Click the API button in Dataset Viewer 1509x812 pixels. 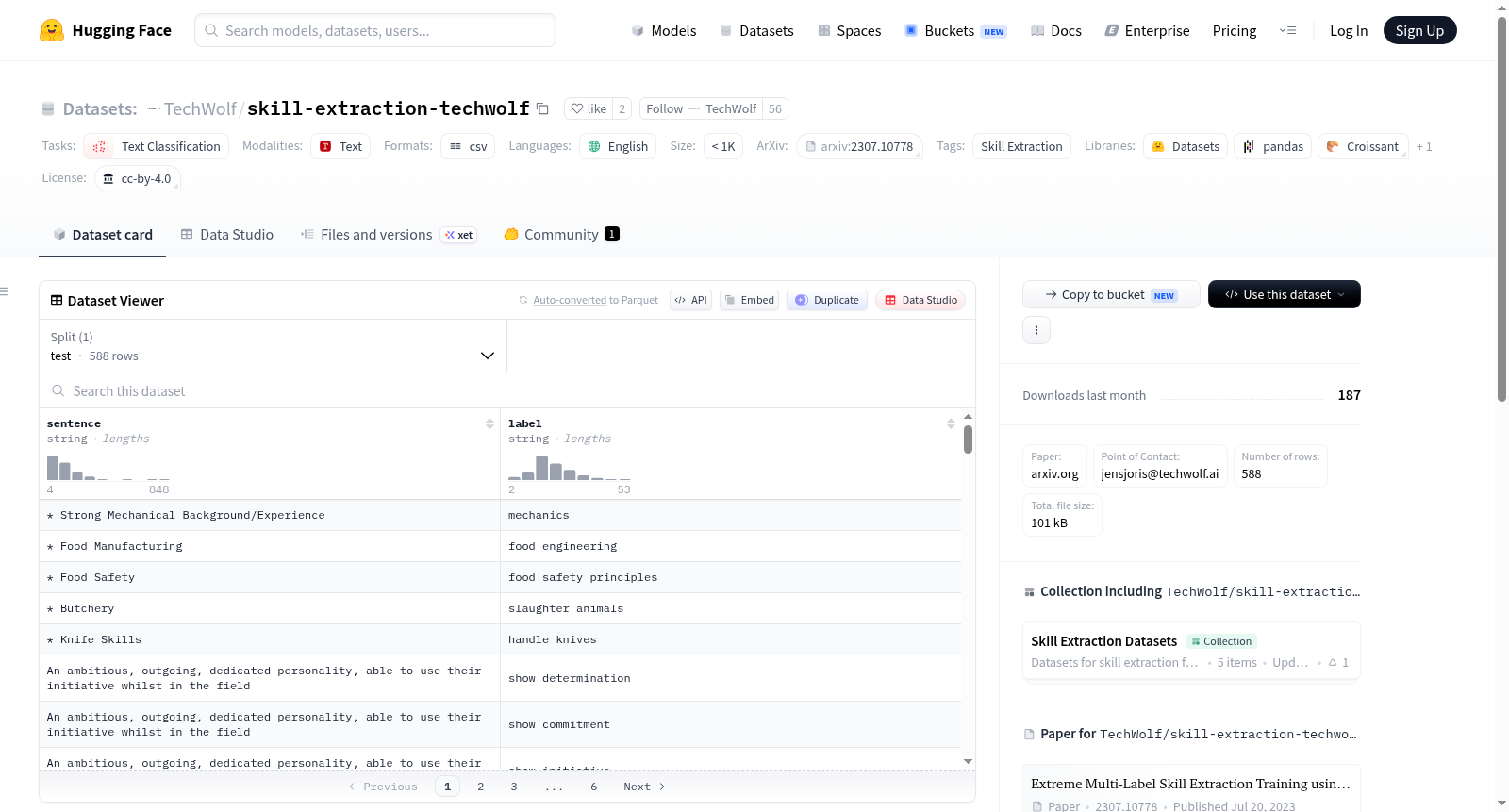[690, 300]
